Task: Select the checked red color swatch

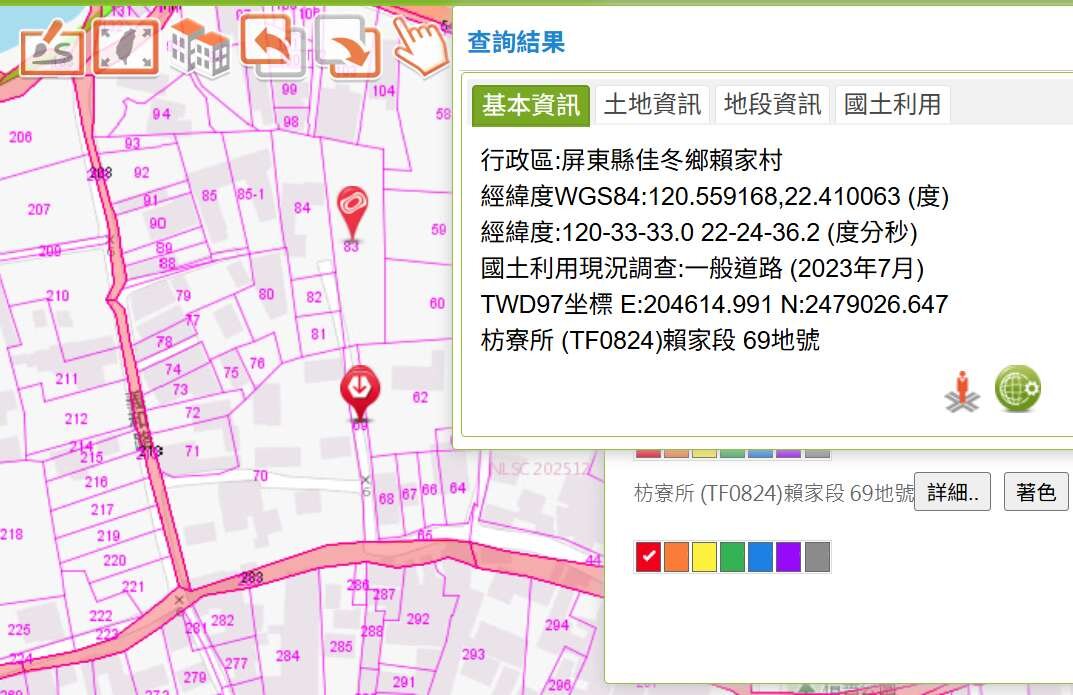Action: 648,557
